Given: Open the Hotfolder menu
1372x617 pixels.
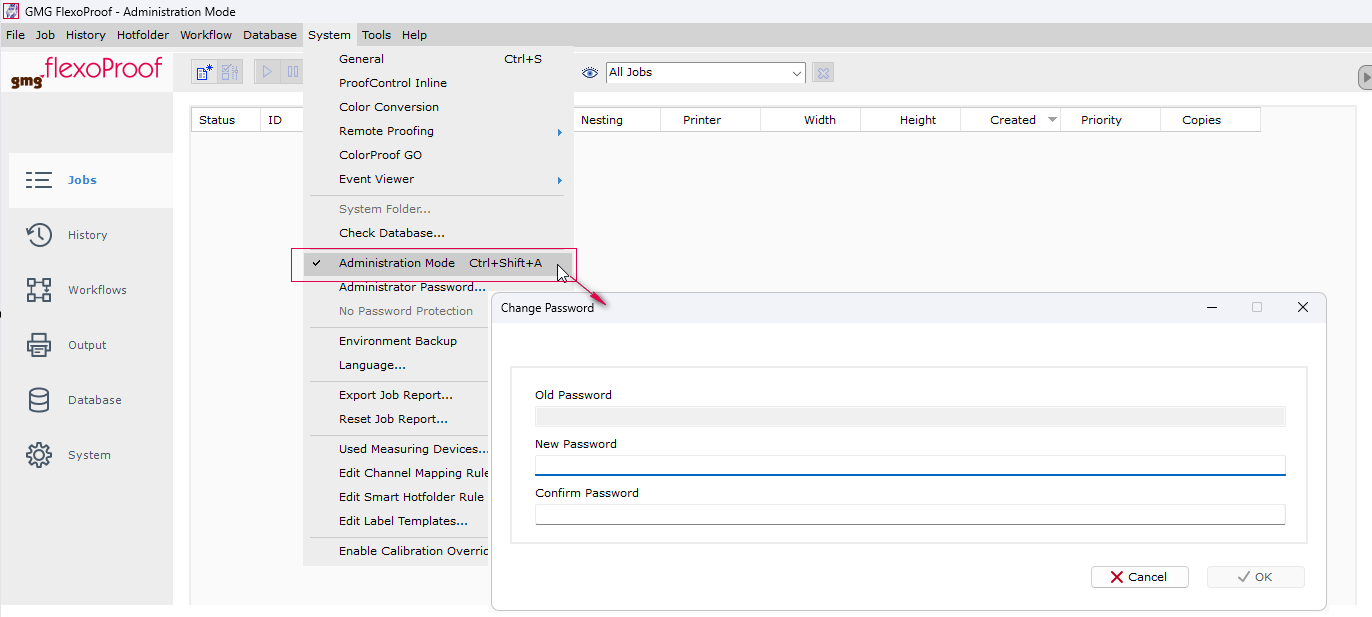Looking at the screenshot, I should [143, 35].
